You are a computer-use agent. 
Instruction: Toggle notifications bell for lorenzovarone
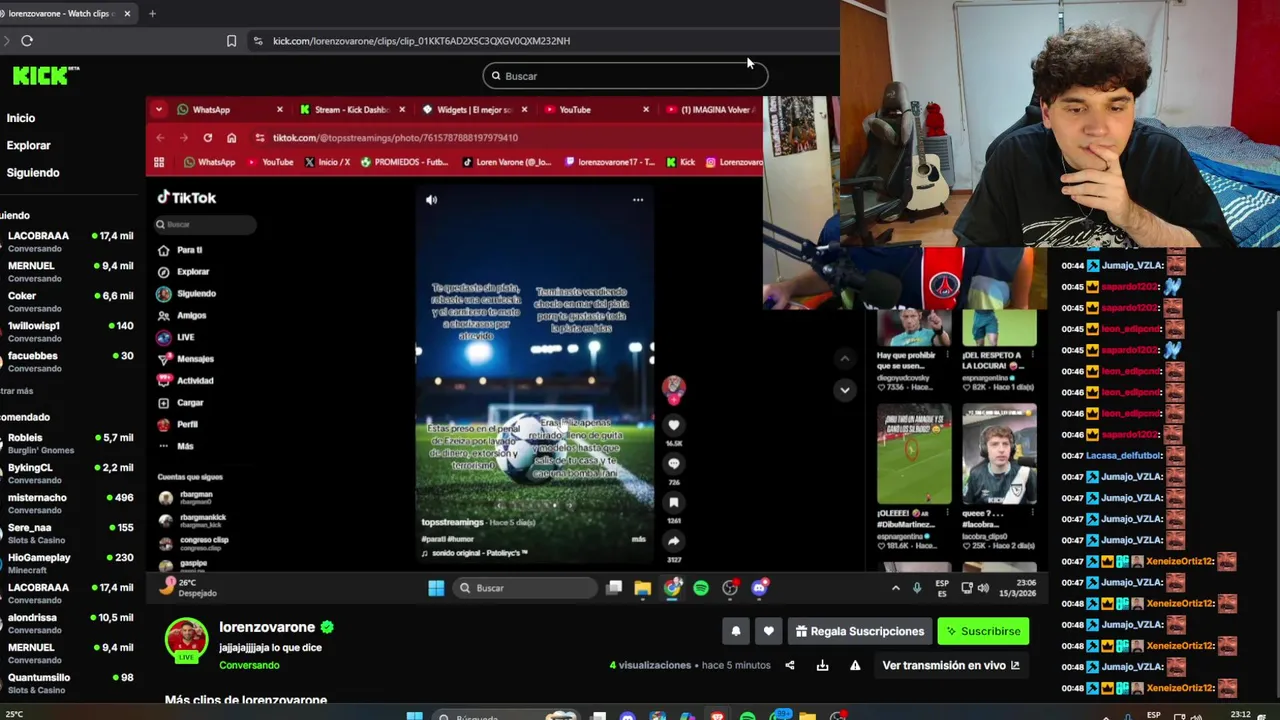point(736,631)
